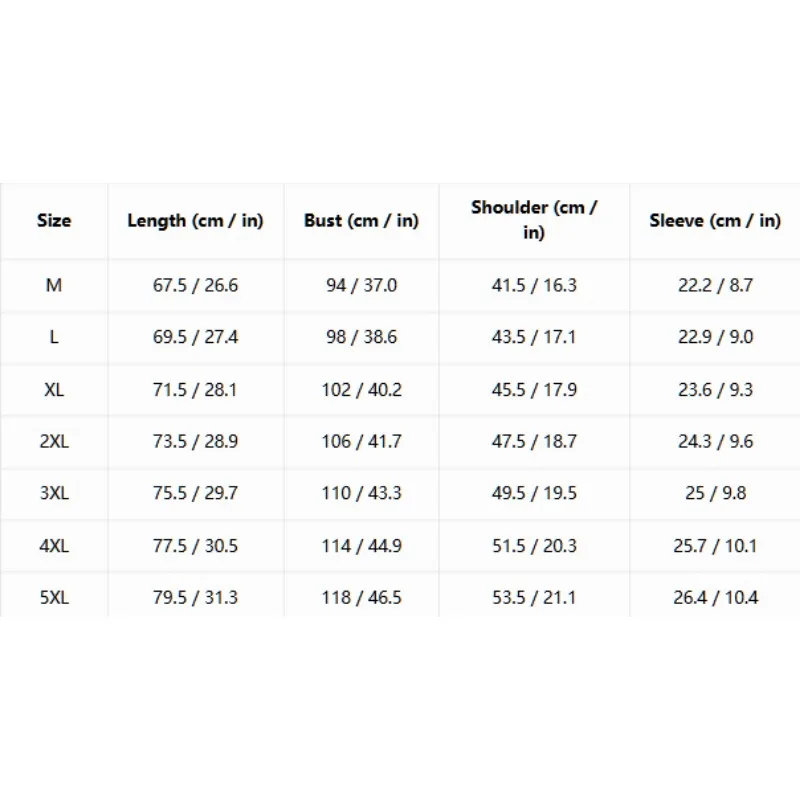Screen dimensions: 800x800
Task: Select the Length (cm / in) header
Action: point(195,220)
